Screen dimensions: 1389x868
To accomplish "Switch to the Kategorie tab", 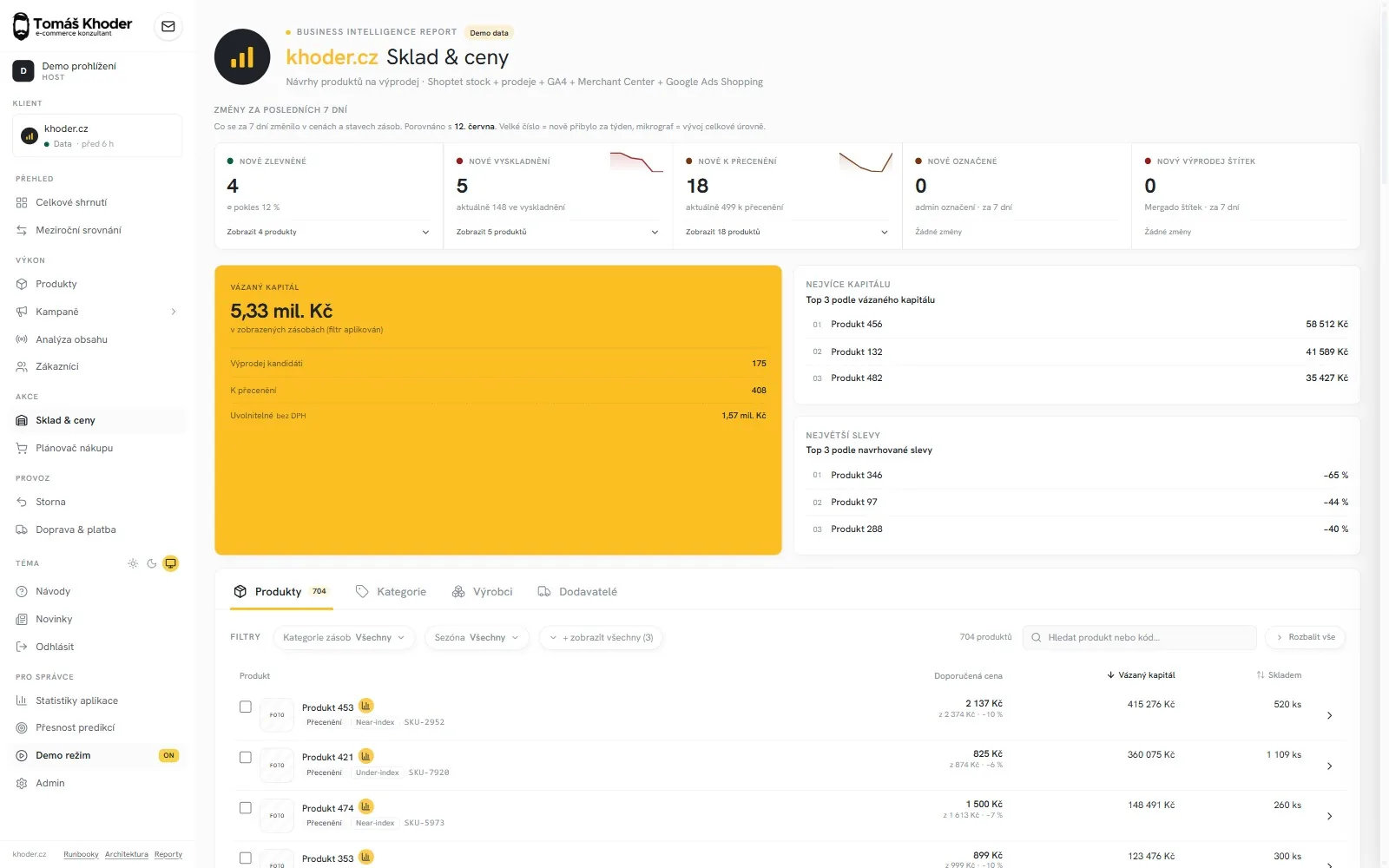I will 391,592.
